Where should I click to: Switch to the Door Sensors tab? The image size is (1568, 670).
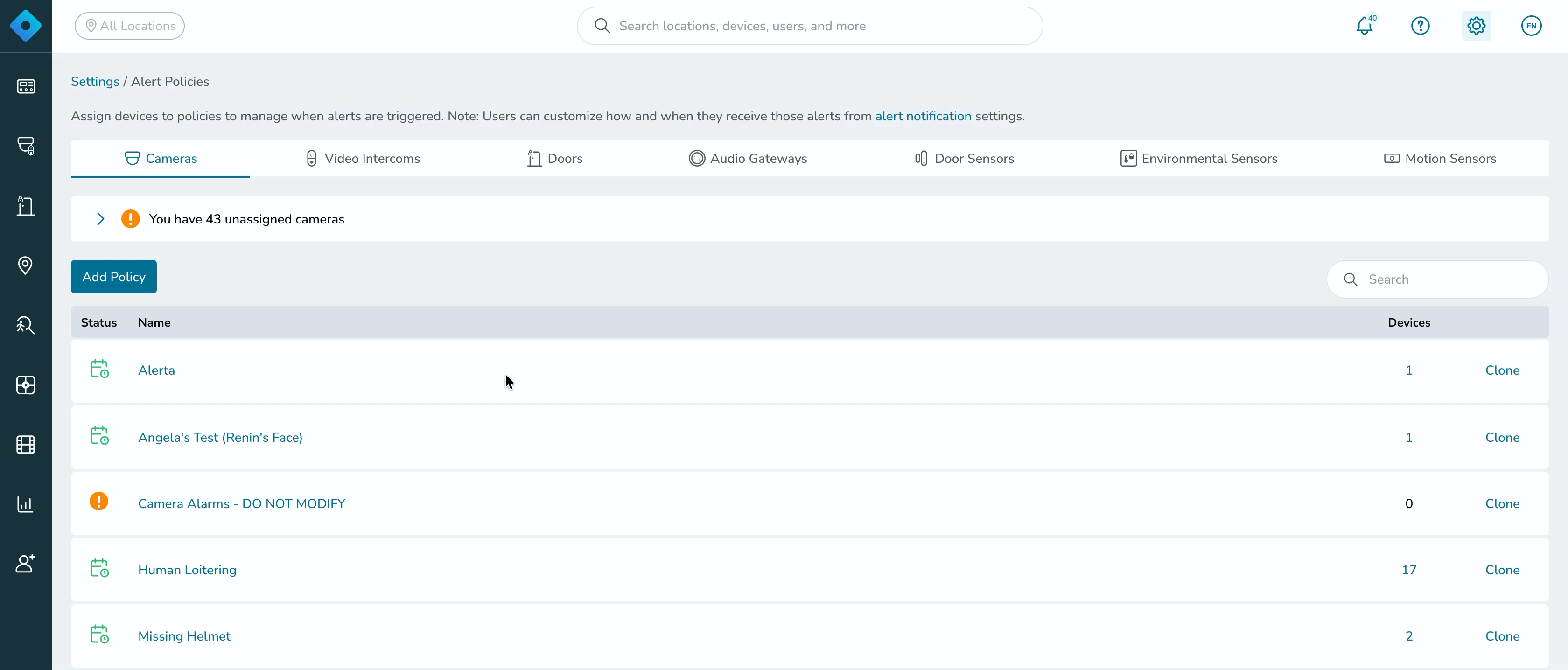[x=964, y=159]
